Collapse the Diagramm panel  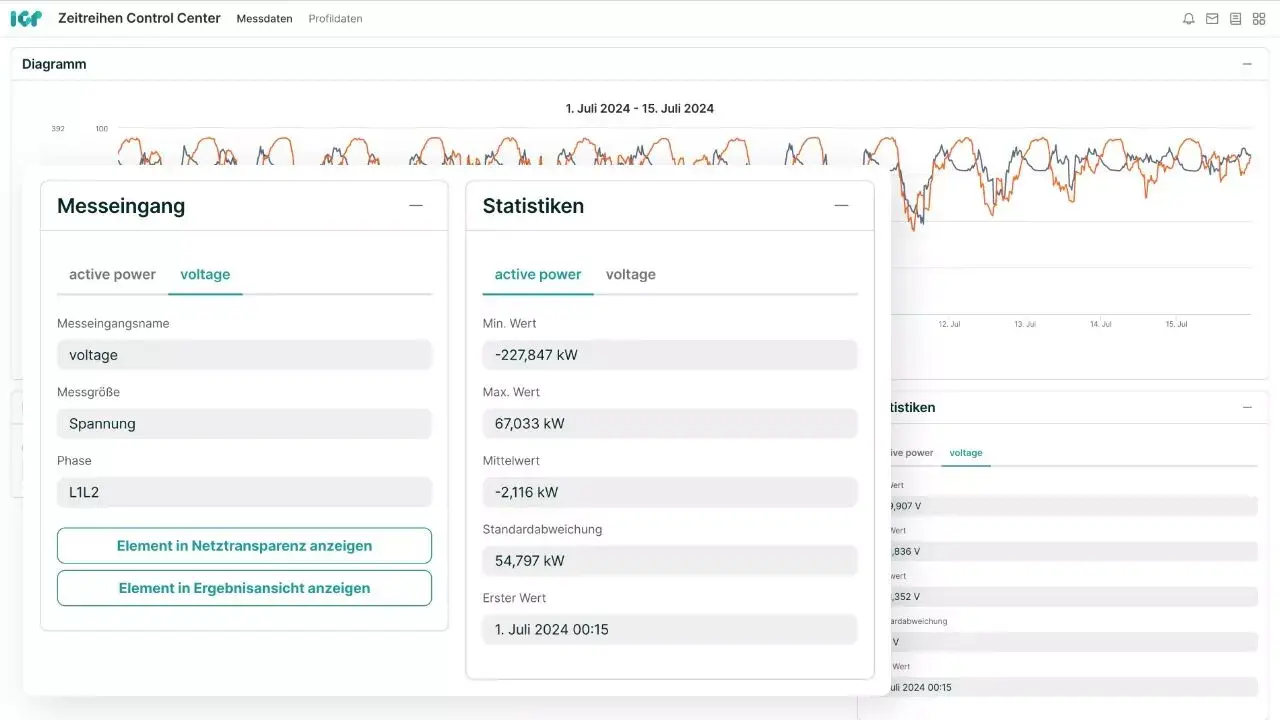click(1247, 64)
